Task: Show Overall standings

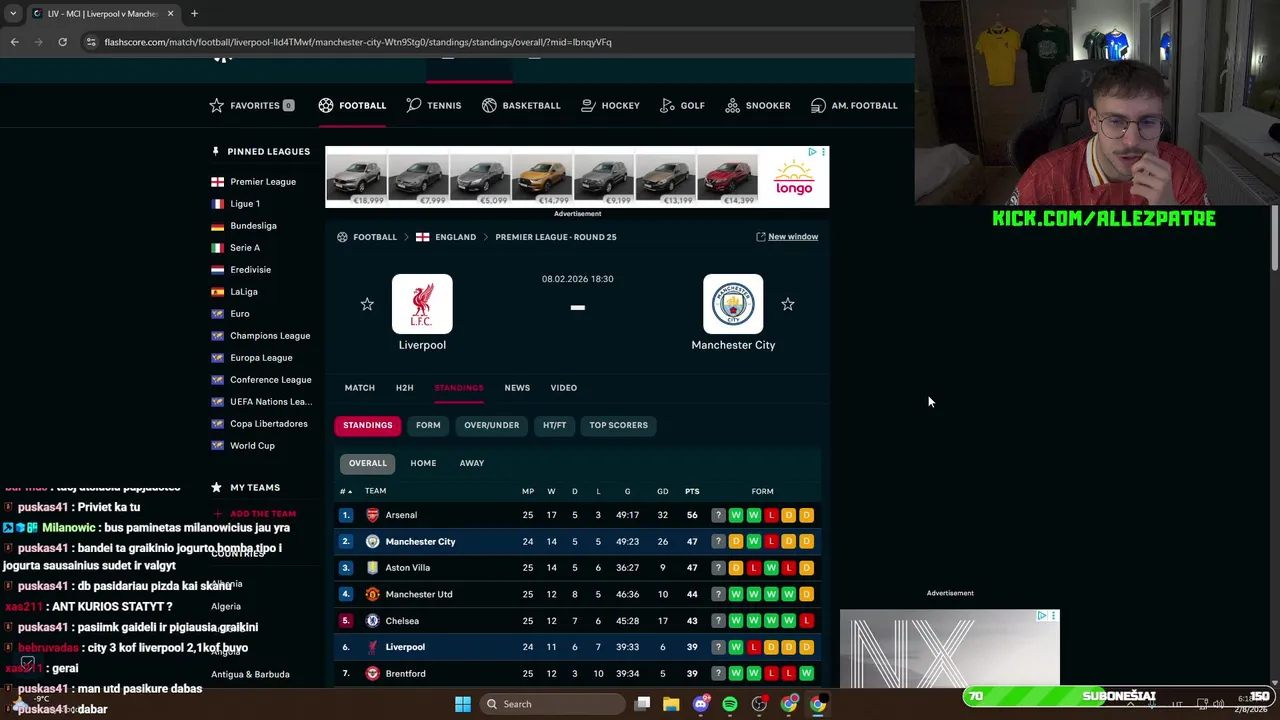Action: 367,463
